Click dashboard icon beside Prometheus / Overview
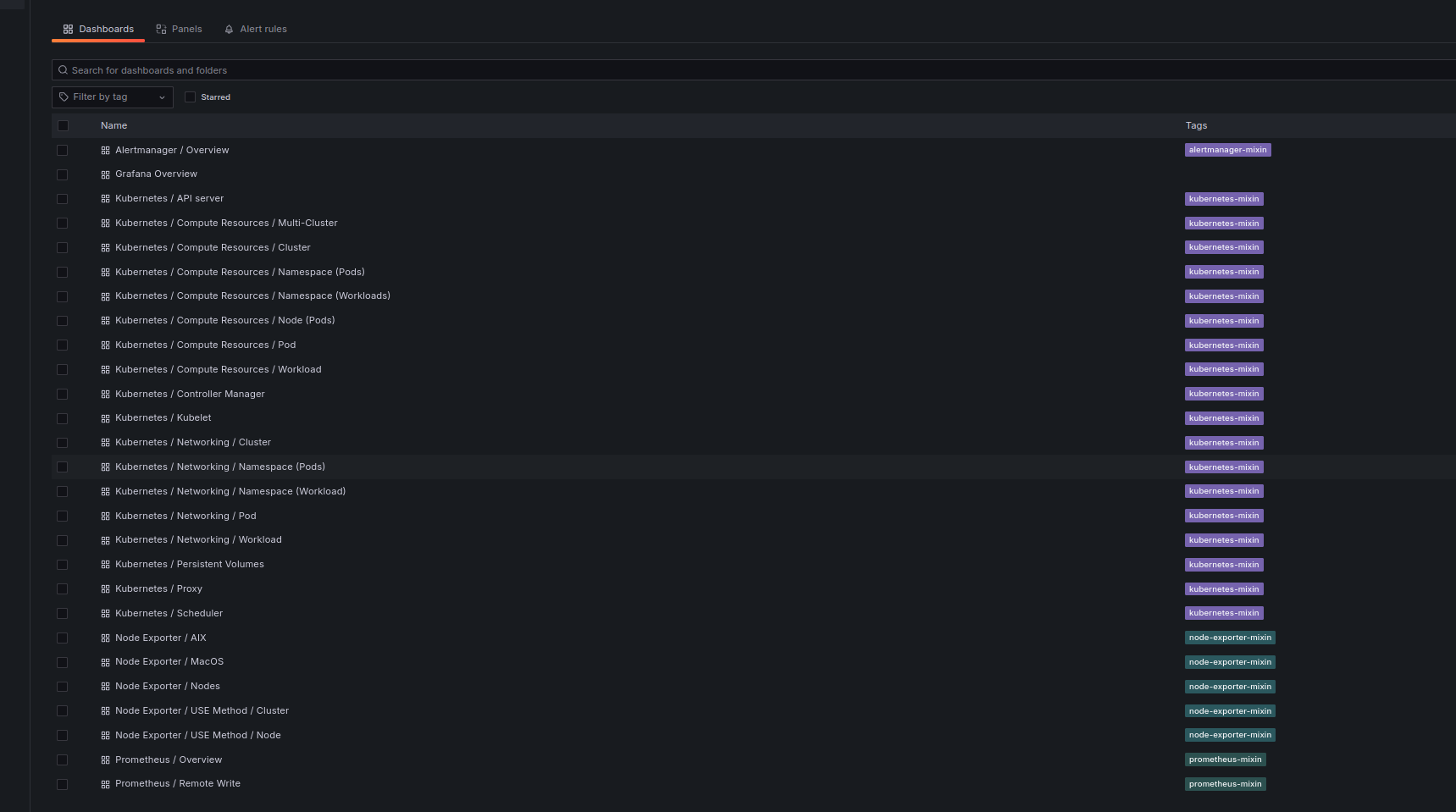 click(x=105, y=760)
